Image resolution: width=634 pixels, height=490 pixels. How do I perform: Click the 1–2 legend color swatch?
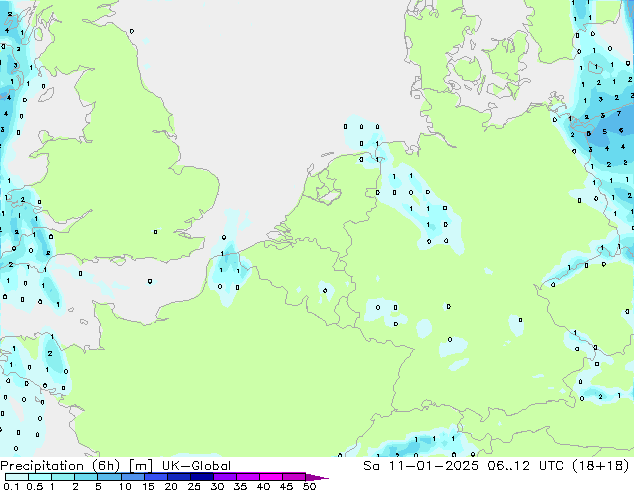click(x=63, y=477)
